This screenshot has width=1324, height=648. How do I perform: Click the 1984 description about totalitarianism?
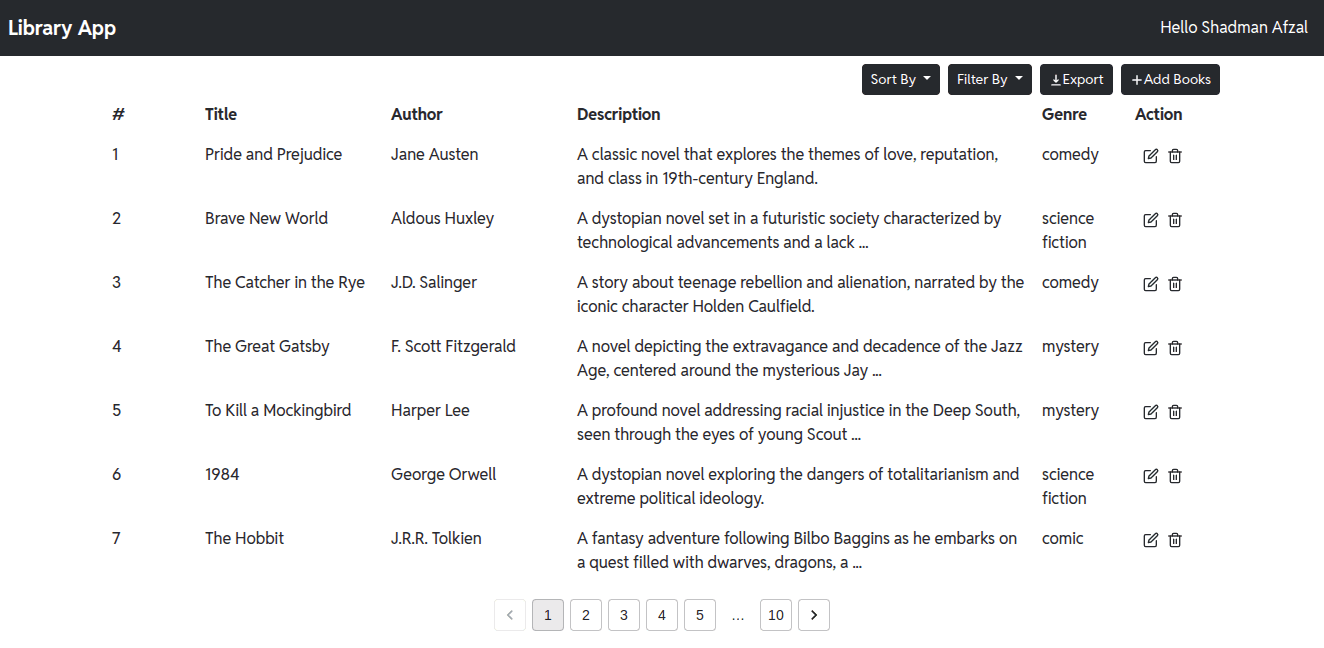(798, 486)
